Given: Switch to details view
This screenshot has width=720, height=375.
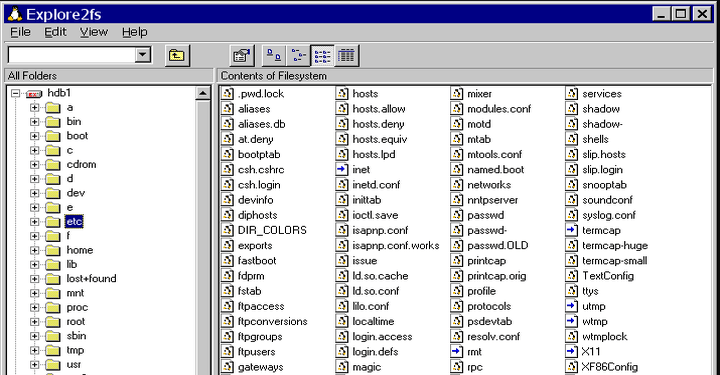Looking at the screenshot, I should click(x=347, y=56).
